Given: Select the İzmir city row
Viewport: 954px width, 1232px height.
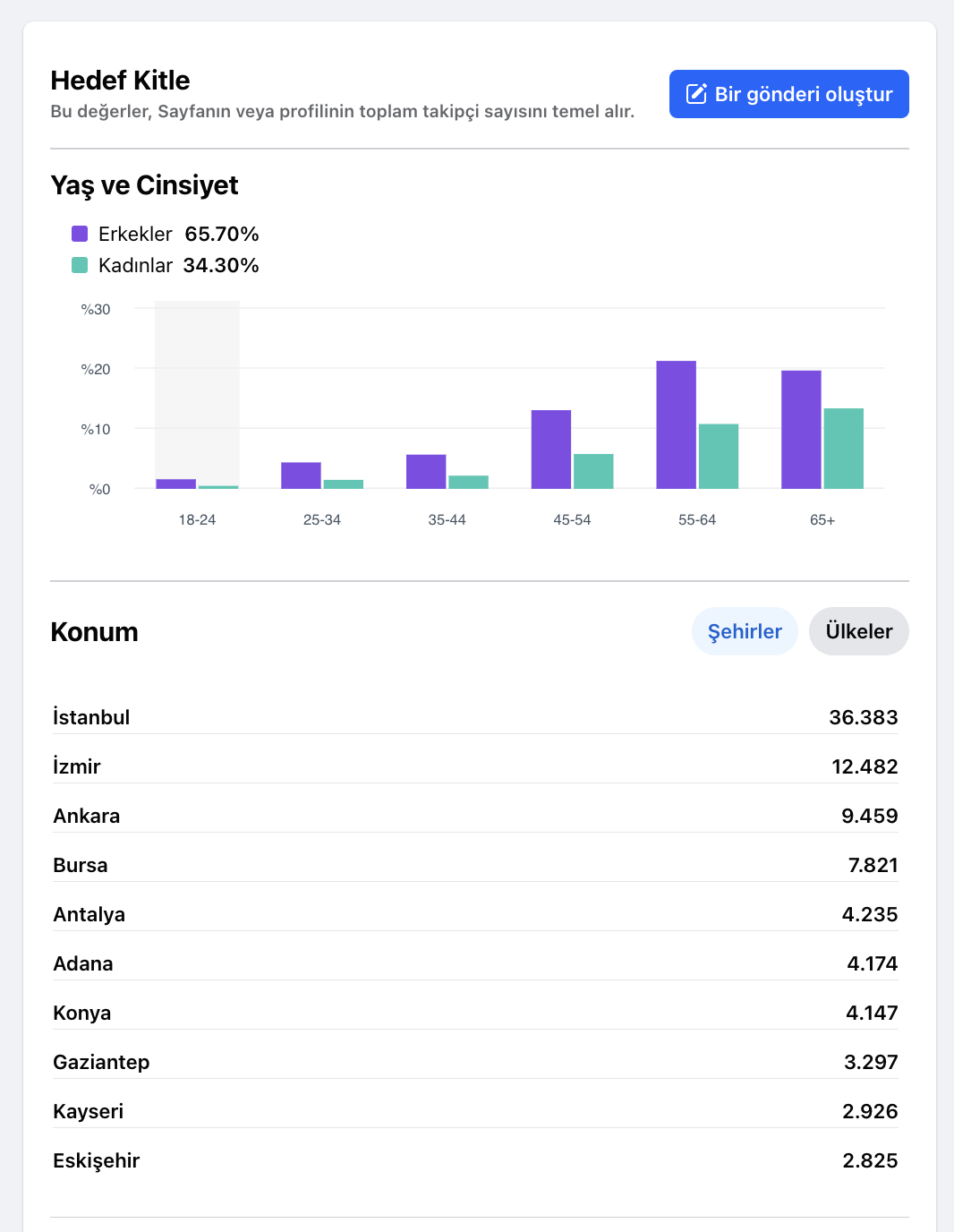Looking at the screenshot, I should click(475, 766).
